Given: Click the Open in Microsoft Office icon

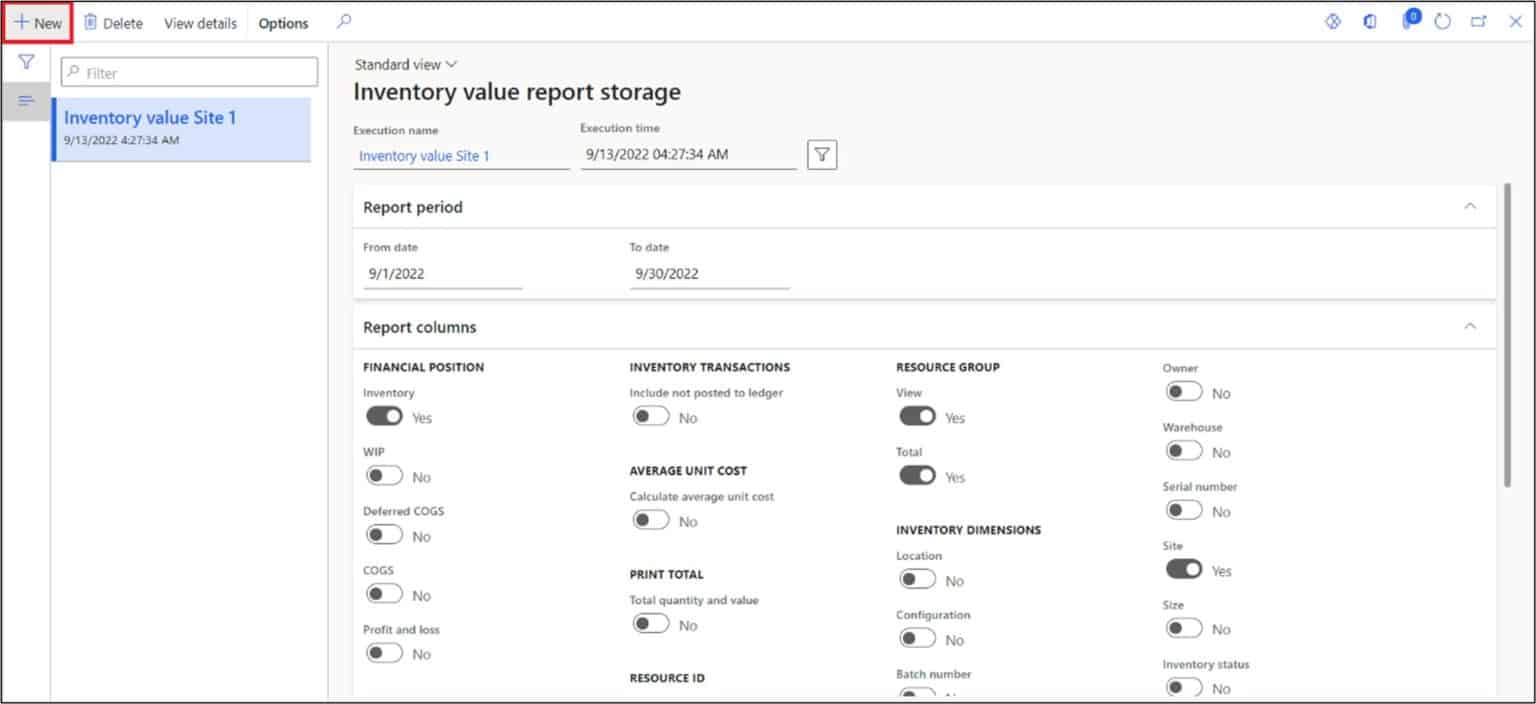Looking at the screenshot, I should pyautogui.click(x=1369, y=20).
